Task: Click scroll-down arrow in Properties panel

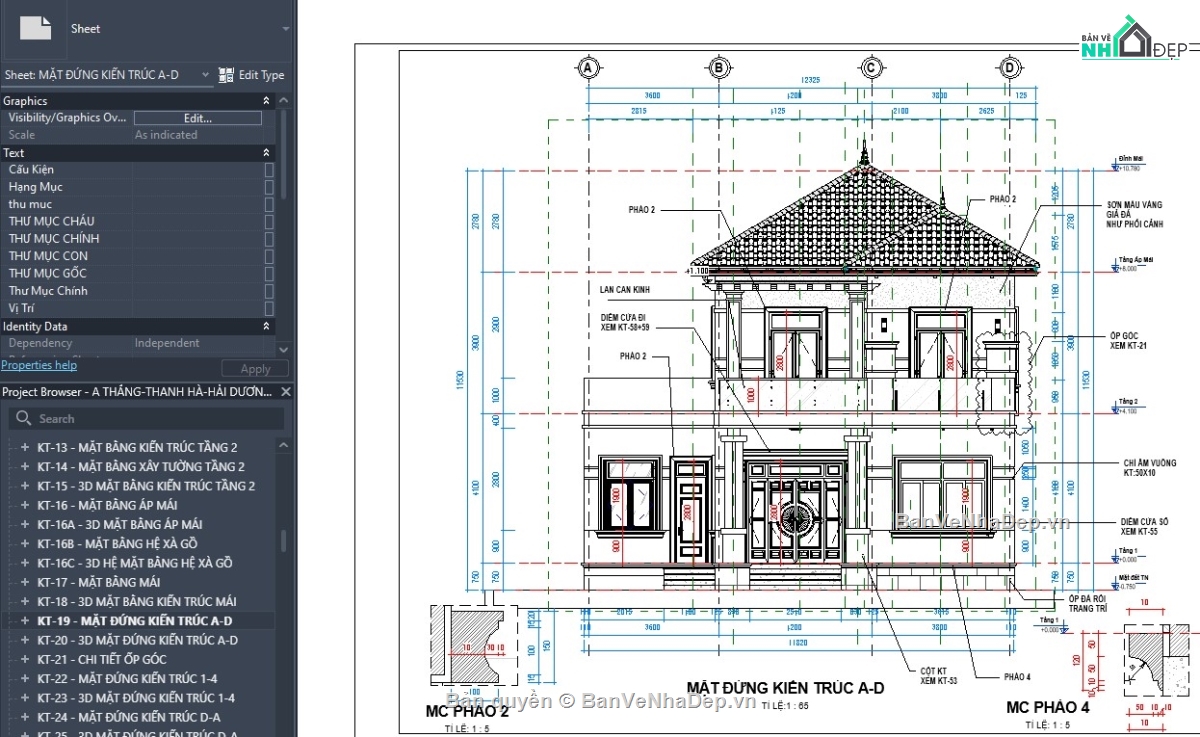Action: click(x=284, y=349)
